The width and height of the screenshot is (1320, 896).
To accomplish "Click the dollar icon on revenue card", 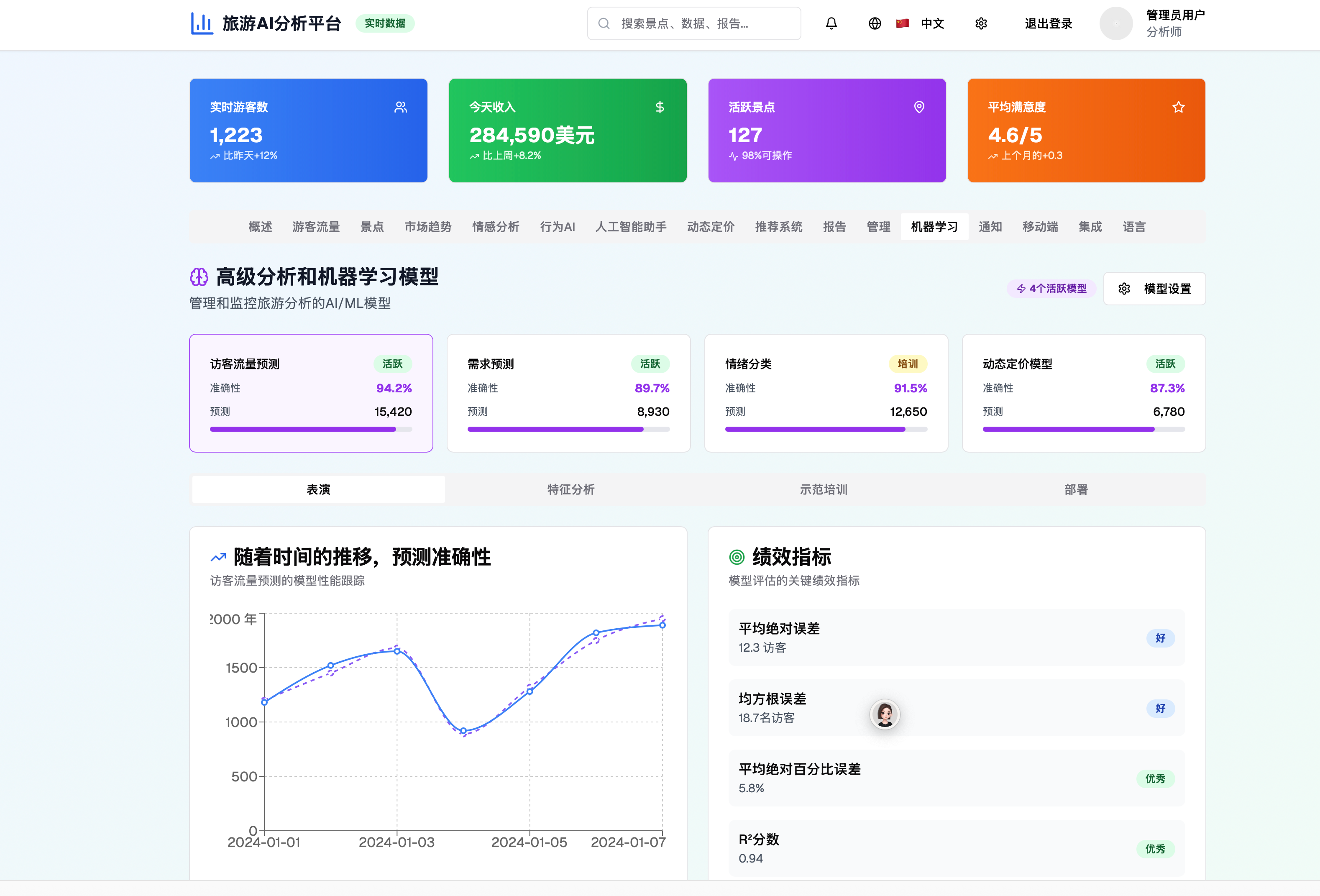I will [x=660, y=107].
